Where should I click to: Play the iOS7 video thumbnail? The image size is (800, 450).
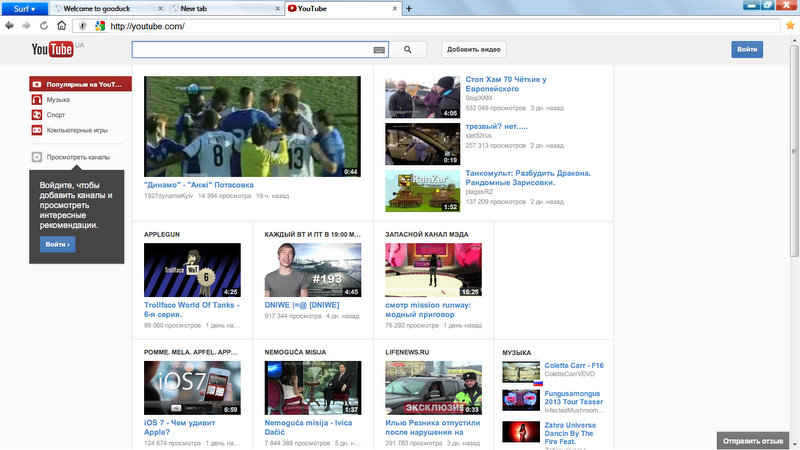pyautogui.click(x=192, y=388)
